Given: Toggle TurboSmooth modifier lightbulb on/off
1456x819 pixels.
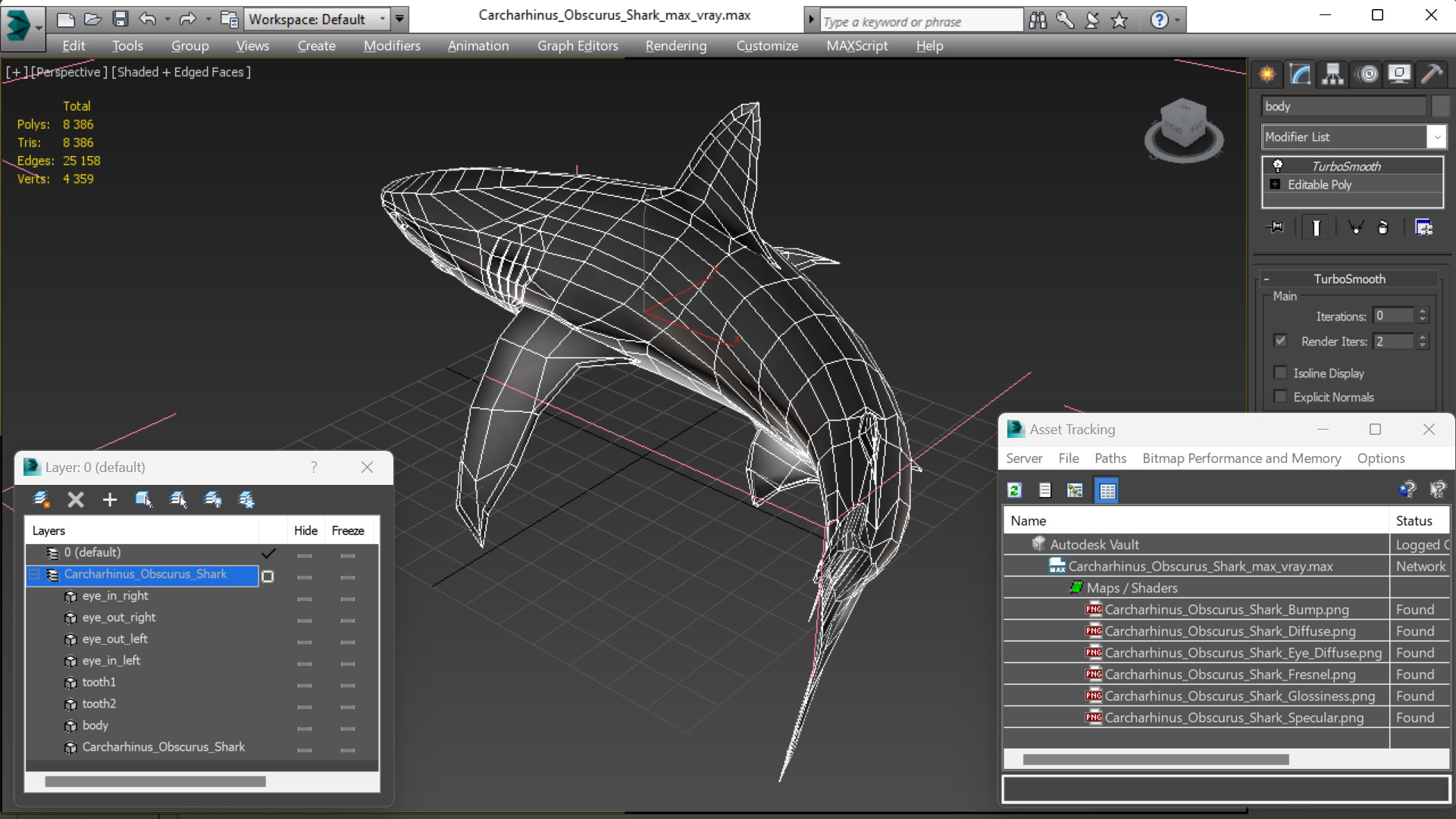Looking at the screenshot, I should pyautogui.click(x=1278, y=166).
